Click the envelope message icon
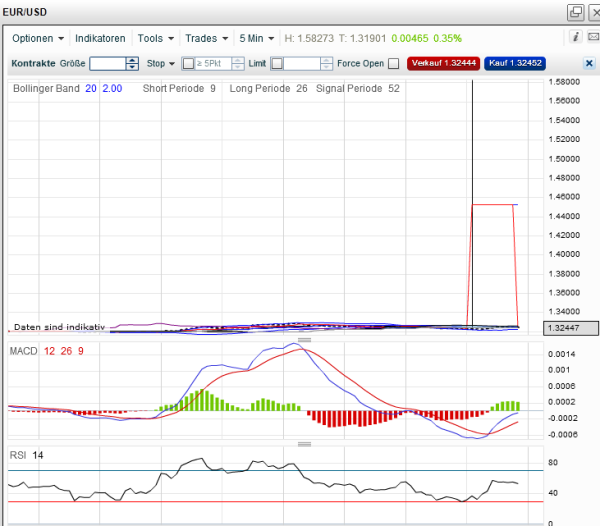Screen dimensions: 600x526 tap(593, 37)
